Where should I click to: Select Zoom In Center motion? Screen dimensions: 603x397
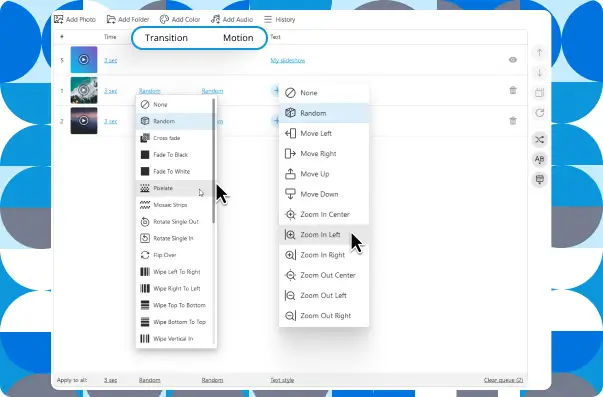point(324,214)
